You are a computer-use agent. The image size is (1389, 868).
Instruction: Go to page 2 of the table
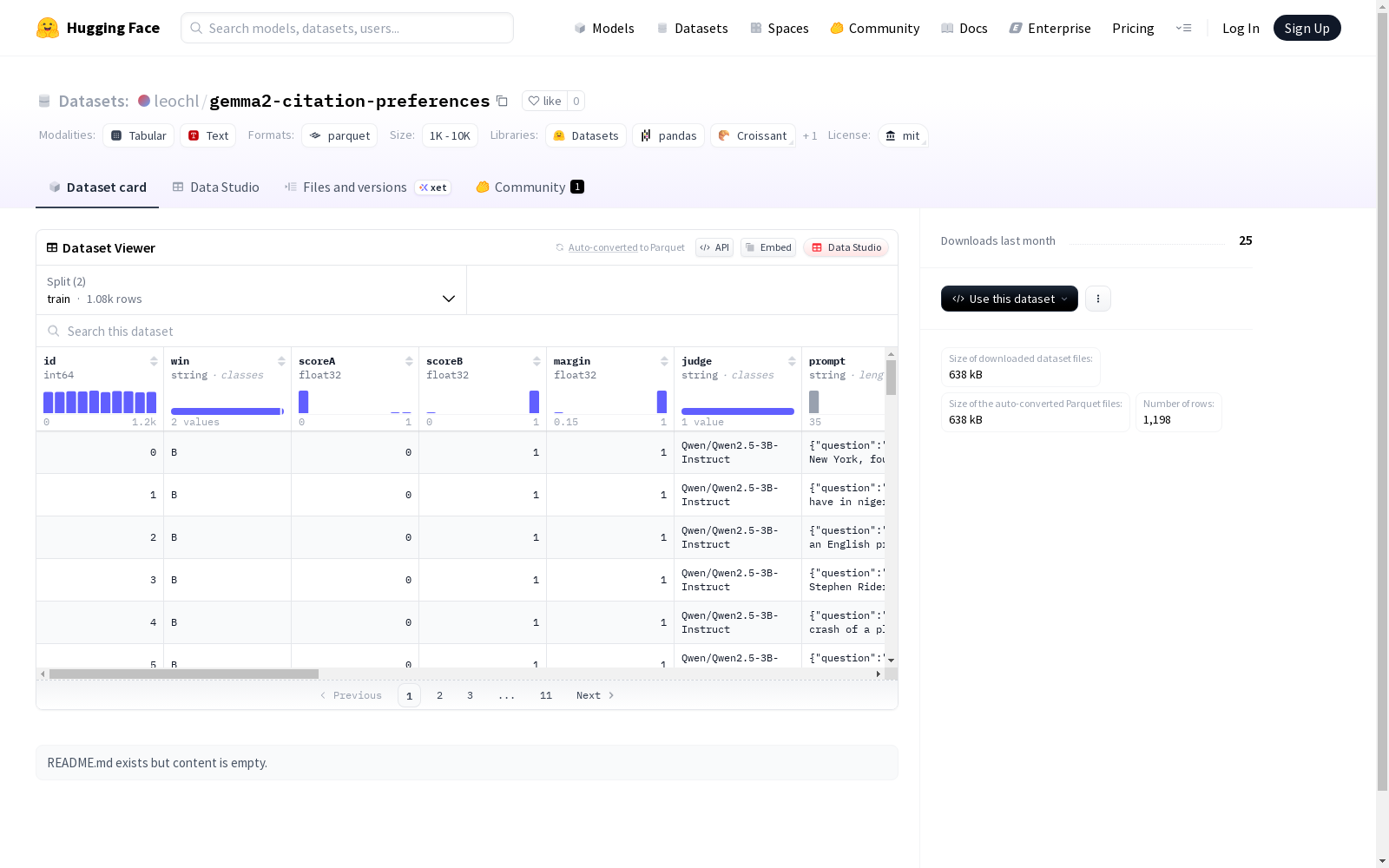point(440,695)
